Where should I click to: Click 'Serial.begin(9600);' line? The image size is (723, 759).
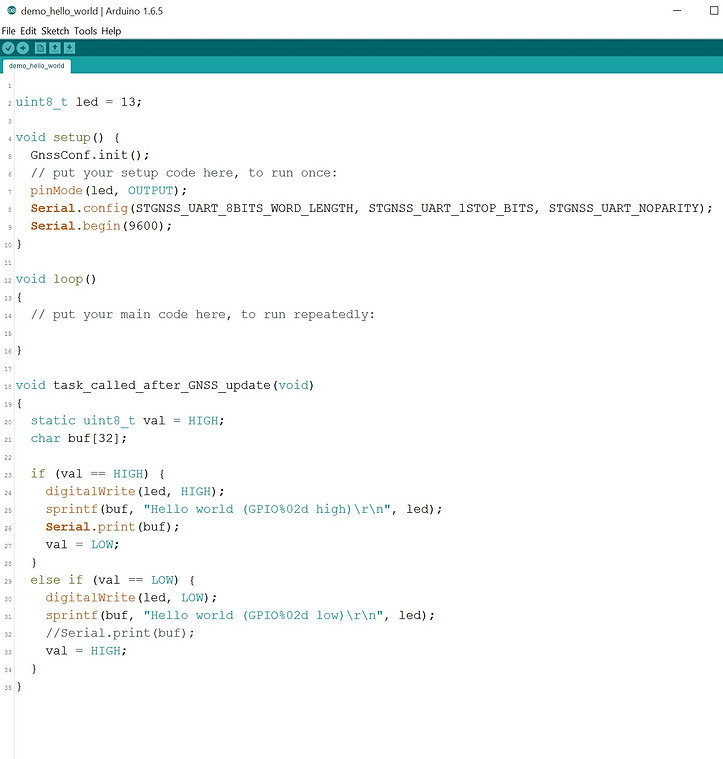(x=101, y=226)
